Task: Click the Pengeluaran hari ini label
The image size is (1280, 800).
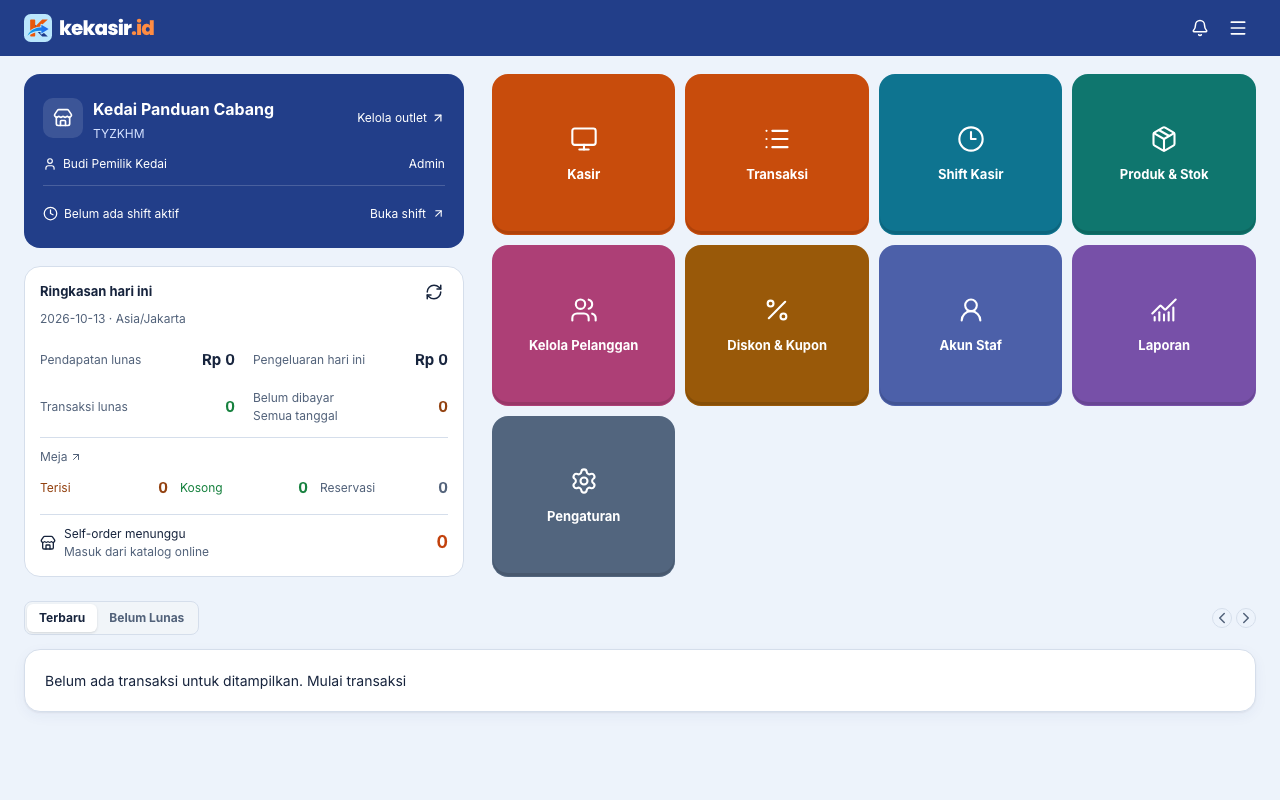Action: coord(309,360)
